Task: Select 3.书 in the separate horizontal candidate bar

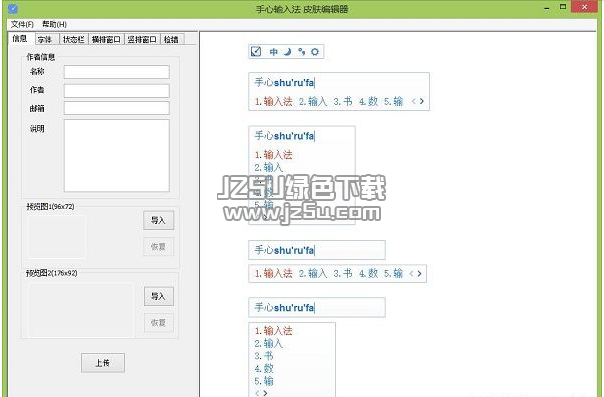Action: pyautogui.click(x=343, y=273)
